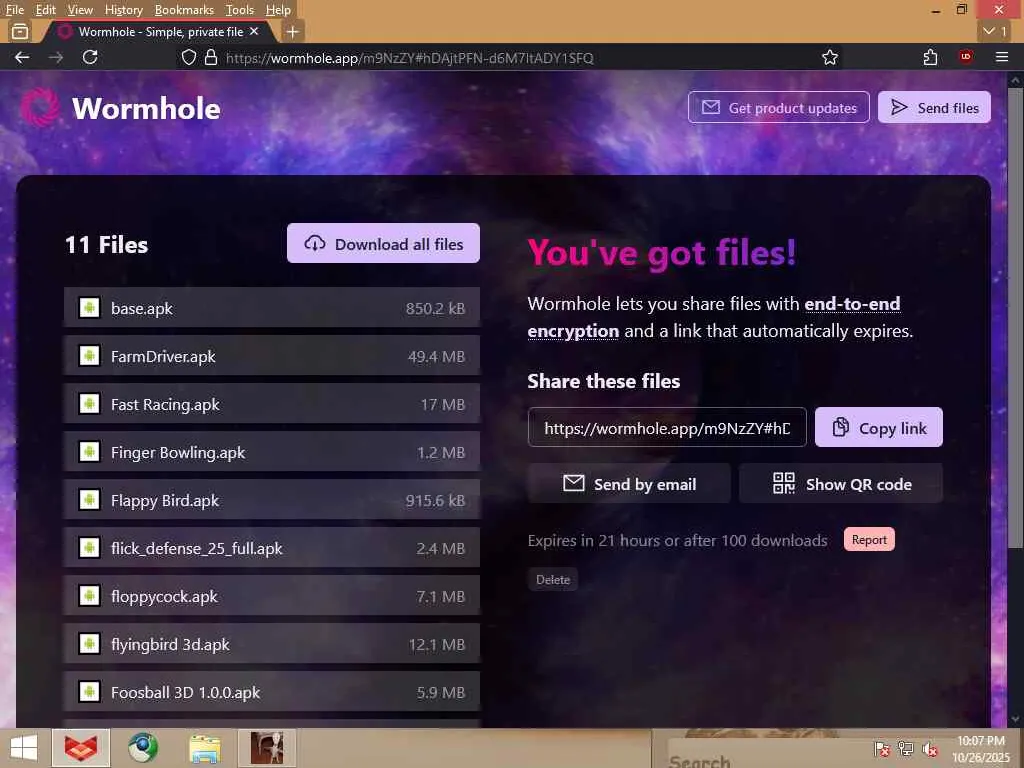Click the Android icon beside flyingbird 3d.apk
Viewport: 1024px width, 768px height.
point(89,643)
